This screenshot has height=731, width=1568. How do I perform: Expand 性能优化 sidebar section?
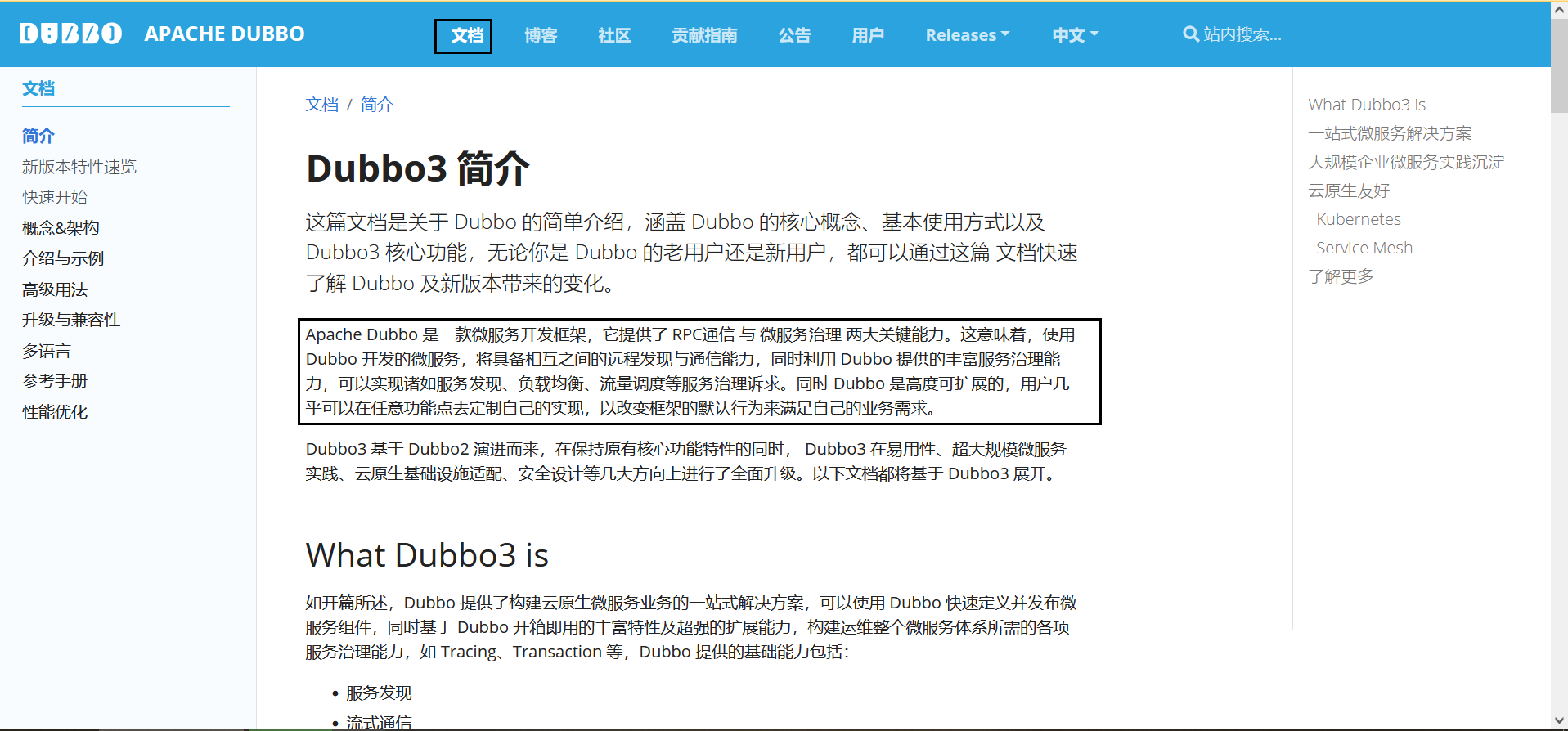point(55,412)
